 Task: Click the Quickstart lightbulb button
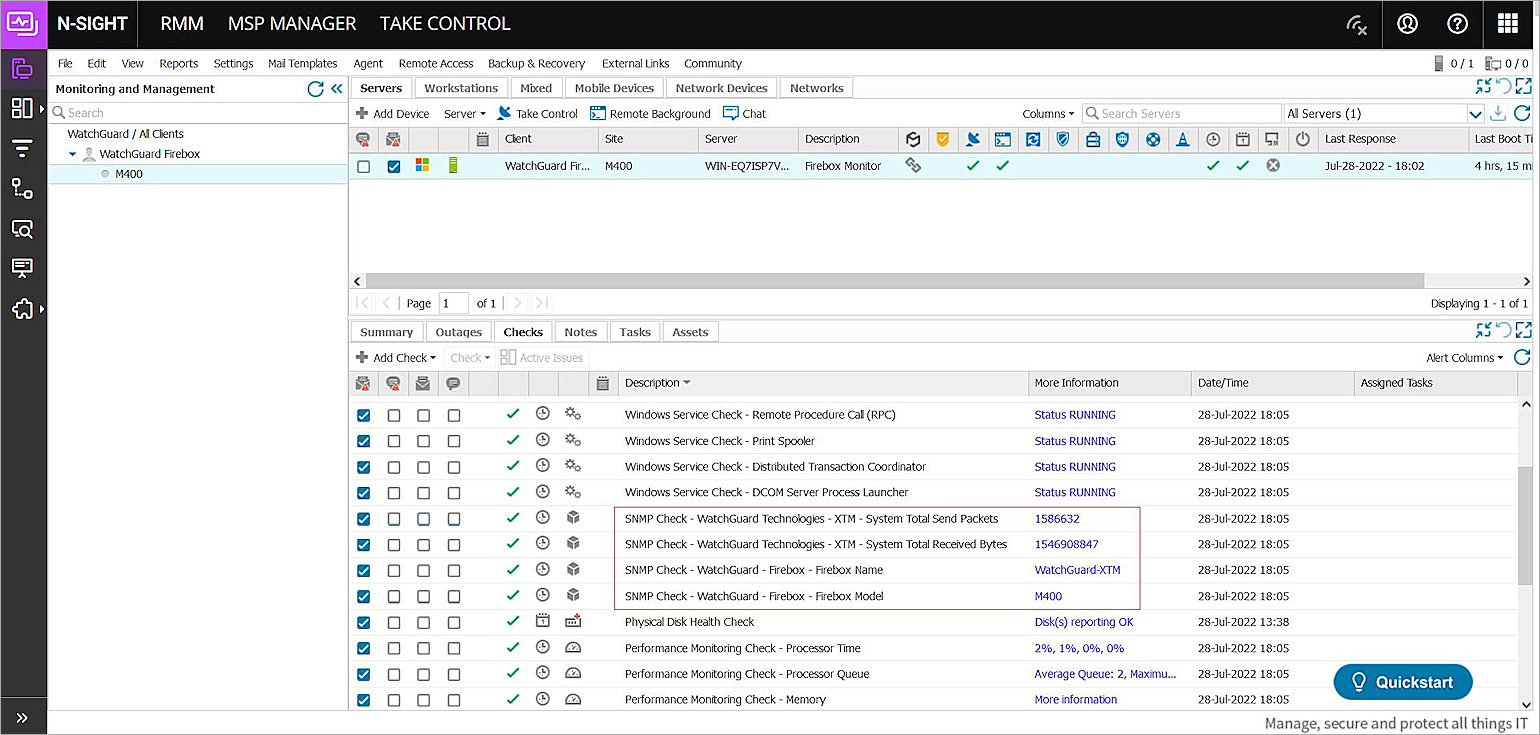(x=1402, y=682)
